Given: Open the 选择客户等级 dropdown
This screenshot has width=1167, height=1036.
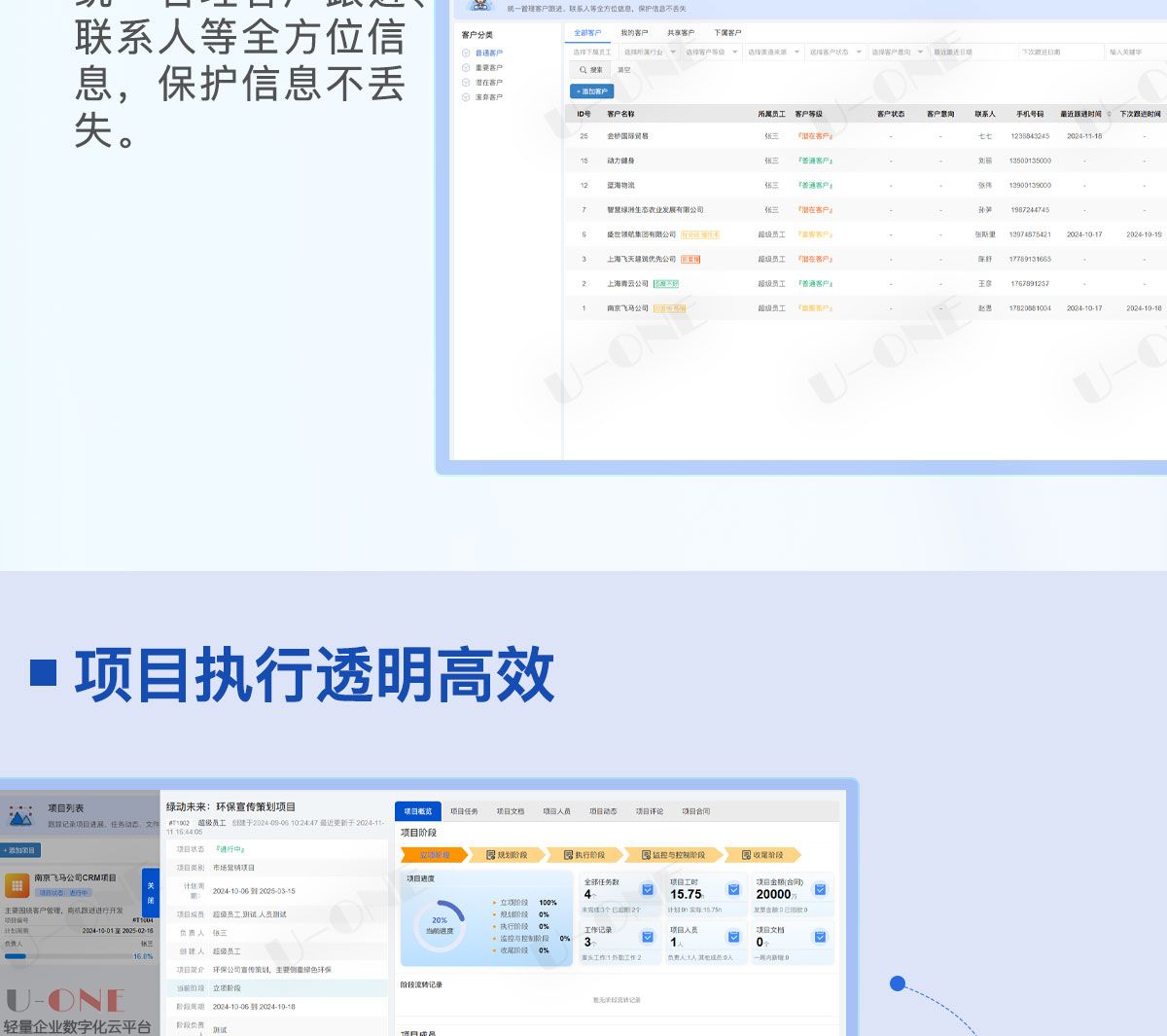Looking at the screenshot, I should [710, 53].
